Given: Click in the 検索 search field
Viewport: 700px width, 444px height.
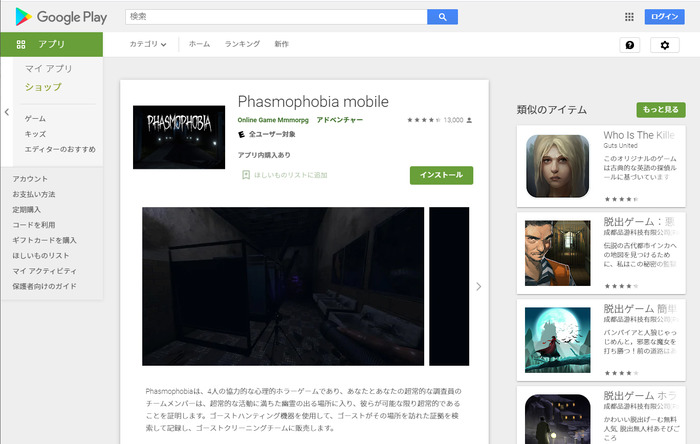Looking at the screenshot, I should [276, 17].
